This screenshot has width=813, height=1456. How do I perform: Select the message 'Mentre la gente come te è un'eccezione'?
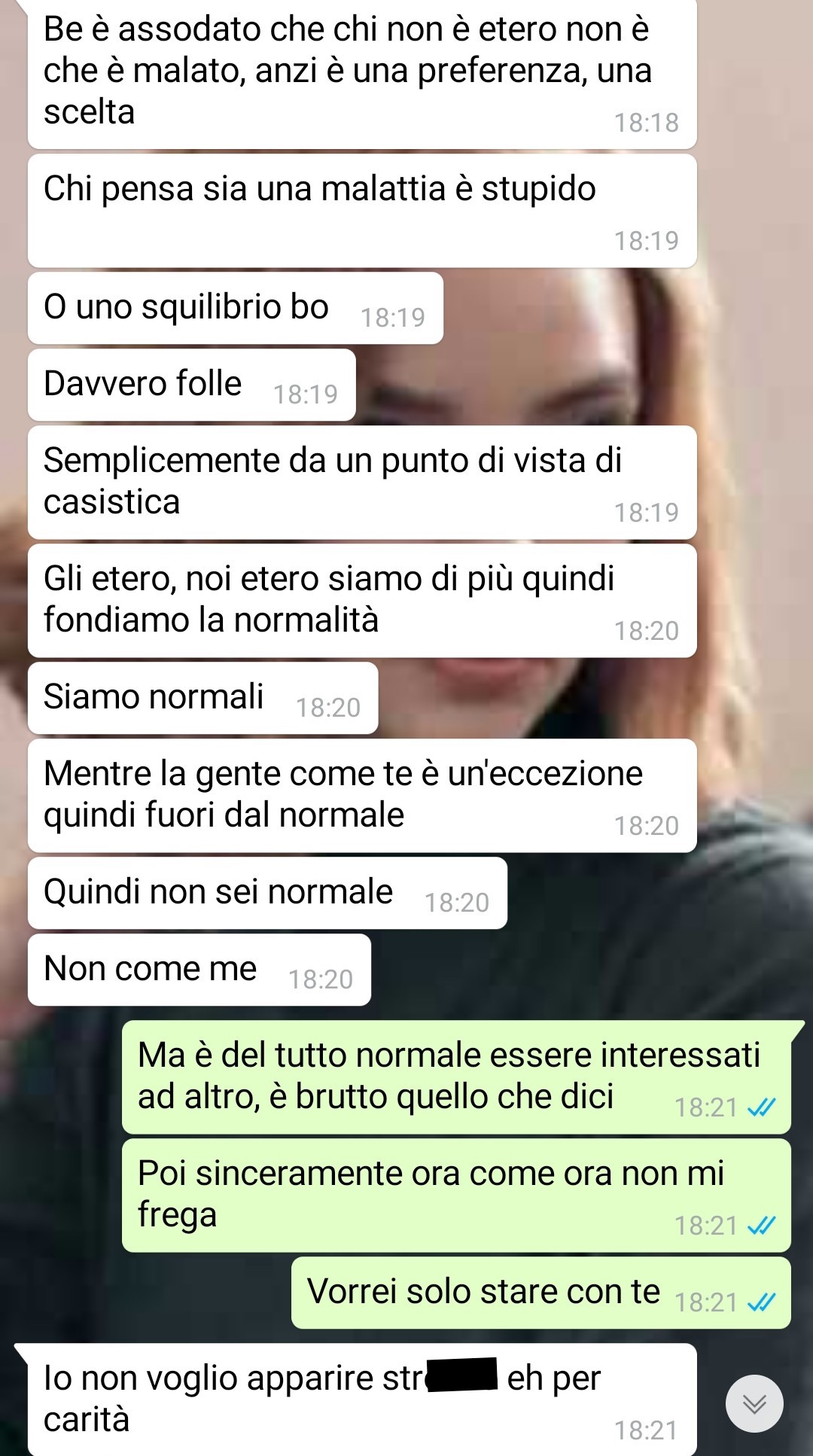[362, 796]
